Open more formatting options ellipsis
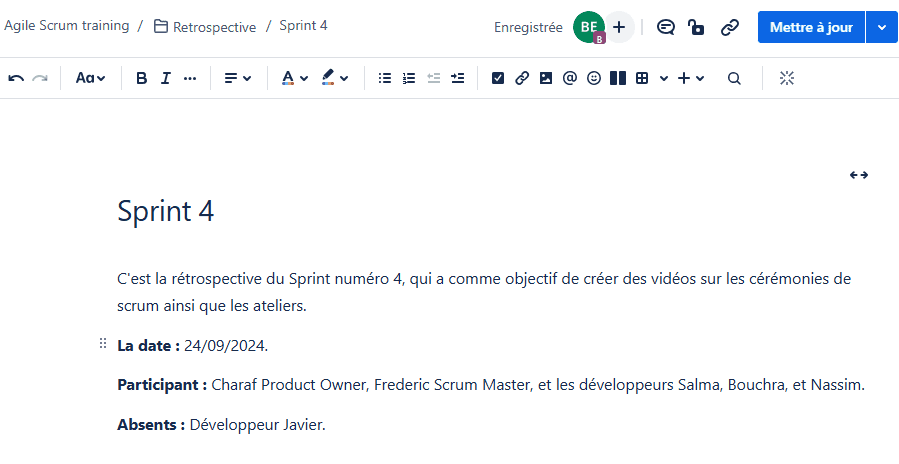 pos(190,79)
